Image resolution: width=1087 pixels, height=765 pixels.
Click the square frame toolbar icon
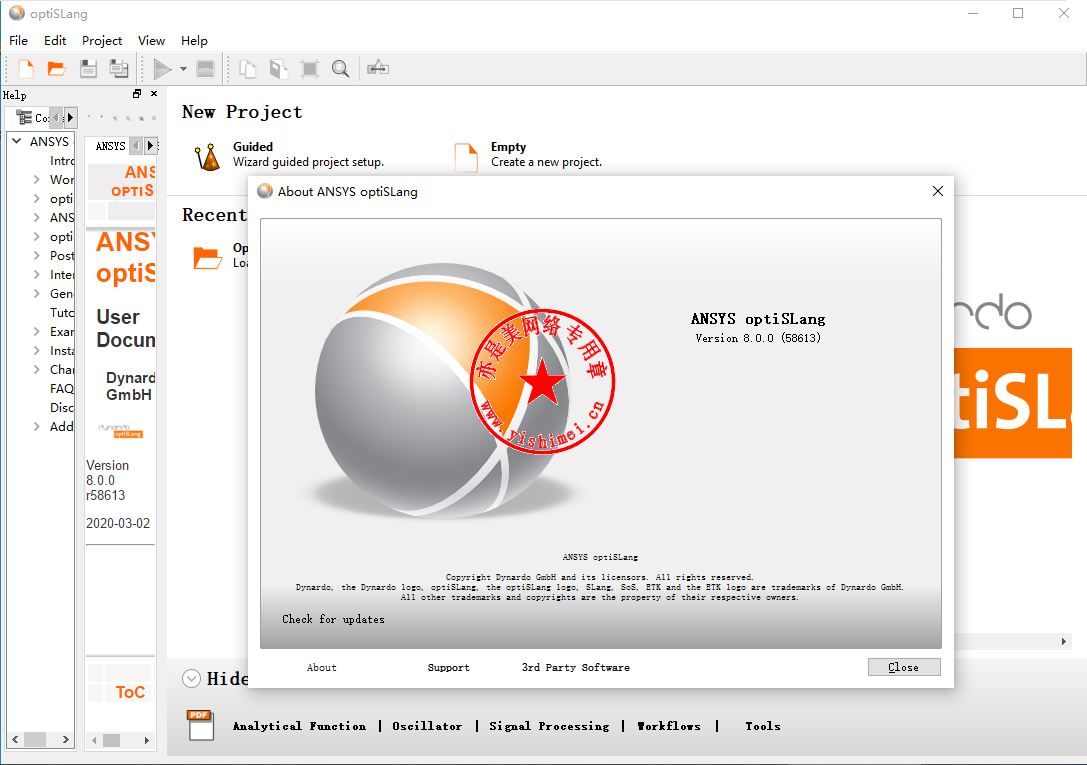(x=309, y=69)
